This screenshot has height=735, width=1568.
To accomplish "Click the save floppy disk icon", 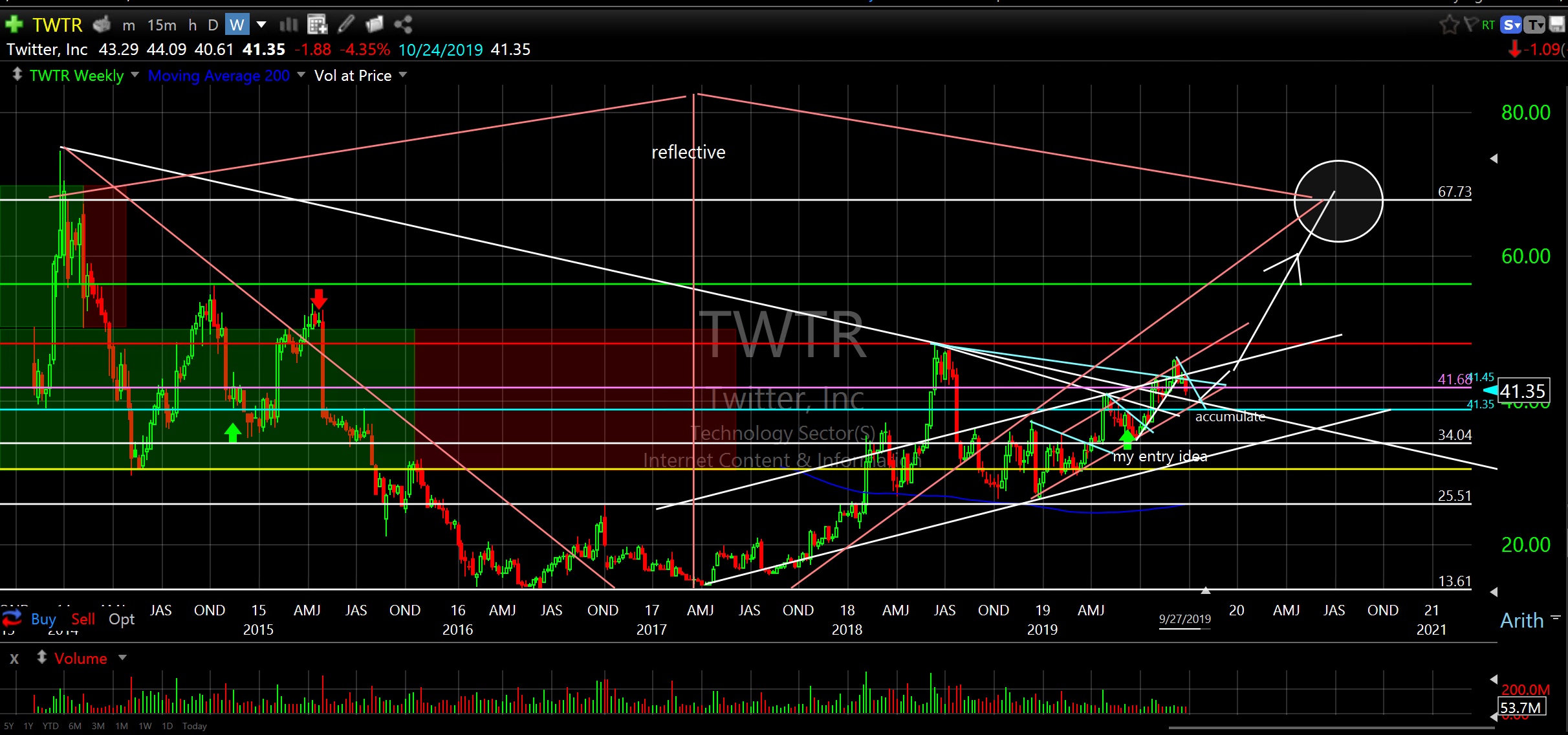I will point(1557,25).
